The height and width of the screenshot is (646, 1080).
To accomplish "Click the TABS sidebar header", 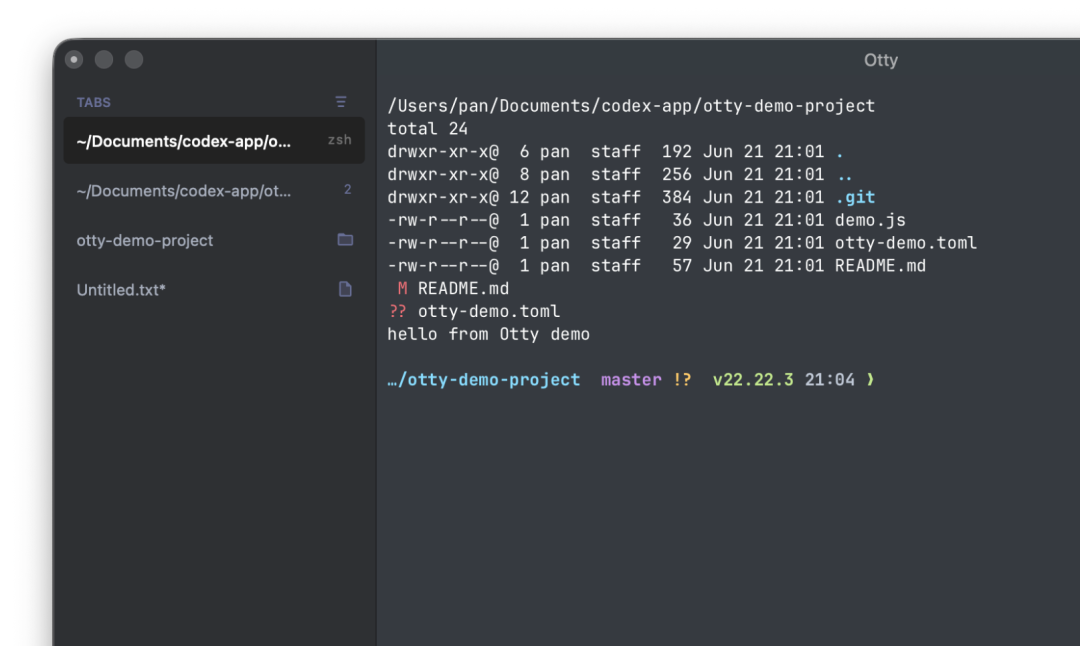I will click(94, 103).
